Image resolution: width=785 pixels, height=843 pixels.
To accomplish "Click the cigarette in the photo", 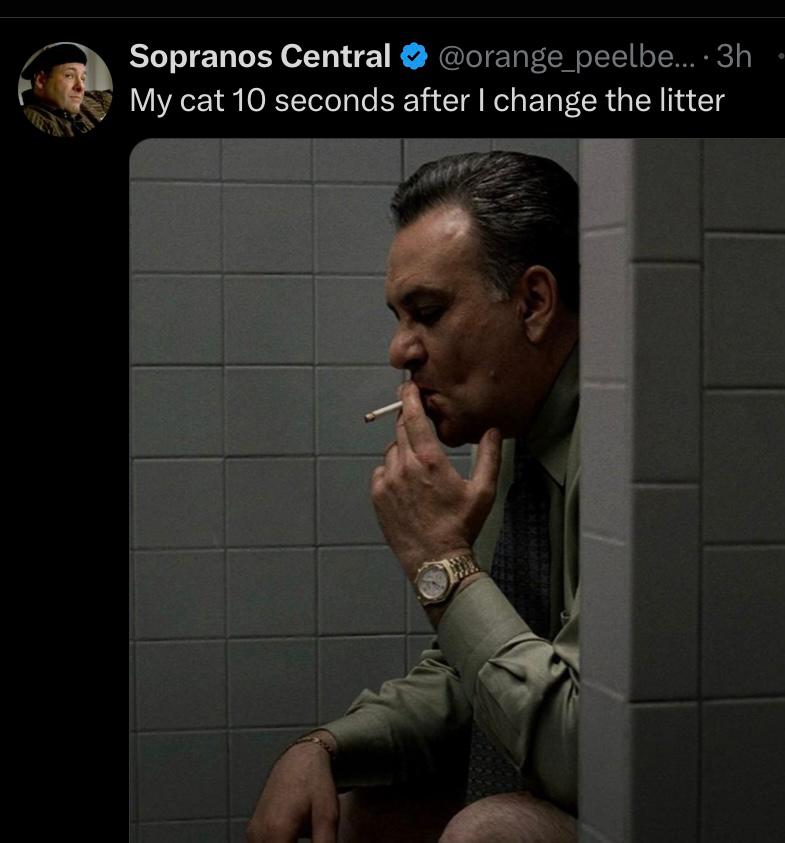I will click(383, 411).
